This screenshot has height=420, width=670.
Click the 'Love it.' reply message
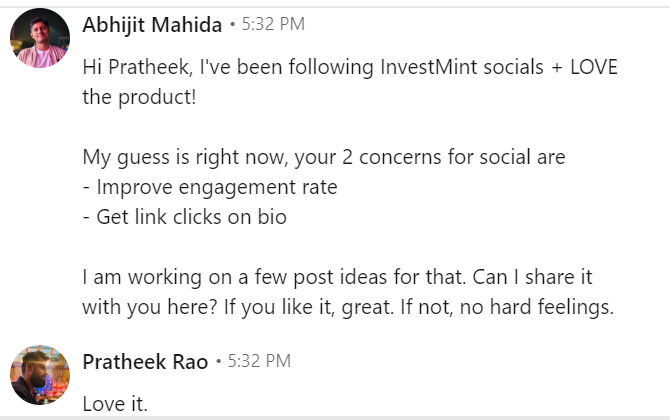[x=115, y=405]
